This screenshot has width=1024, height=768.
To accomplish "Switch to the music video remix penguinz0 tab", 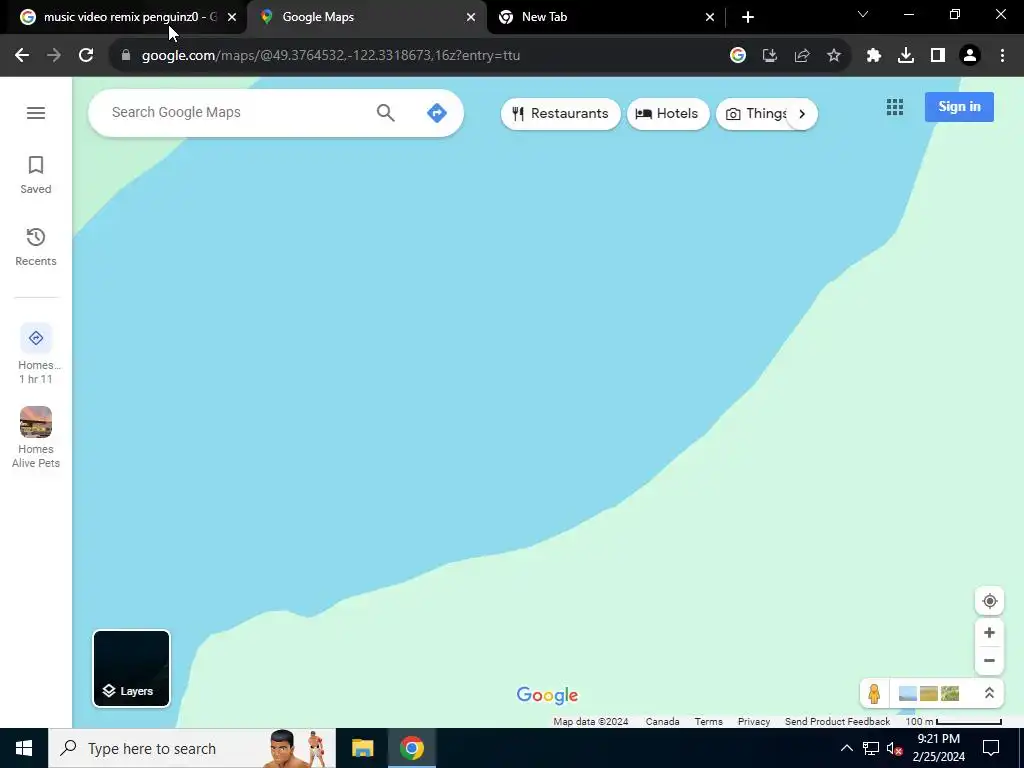I will point(122,17).
